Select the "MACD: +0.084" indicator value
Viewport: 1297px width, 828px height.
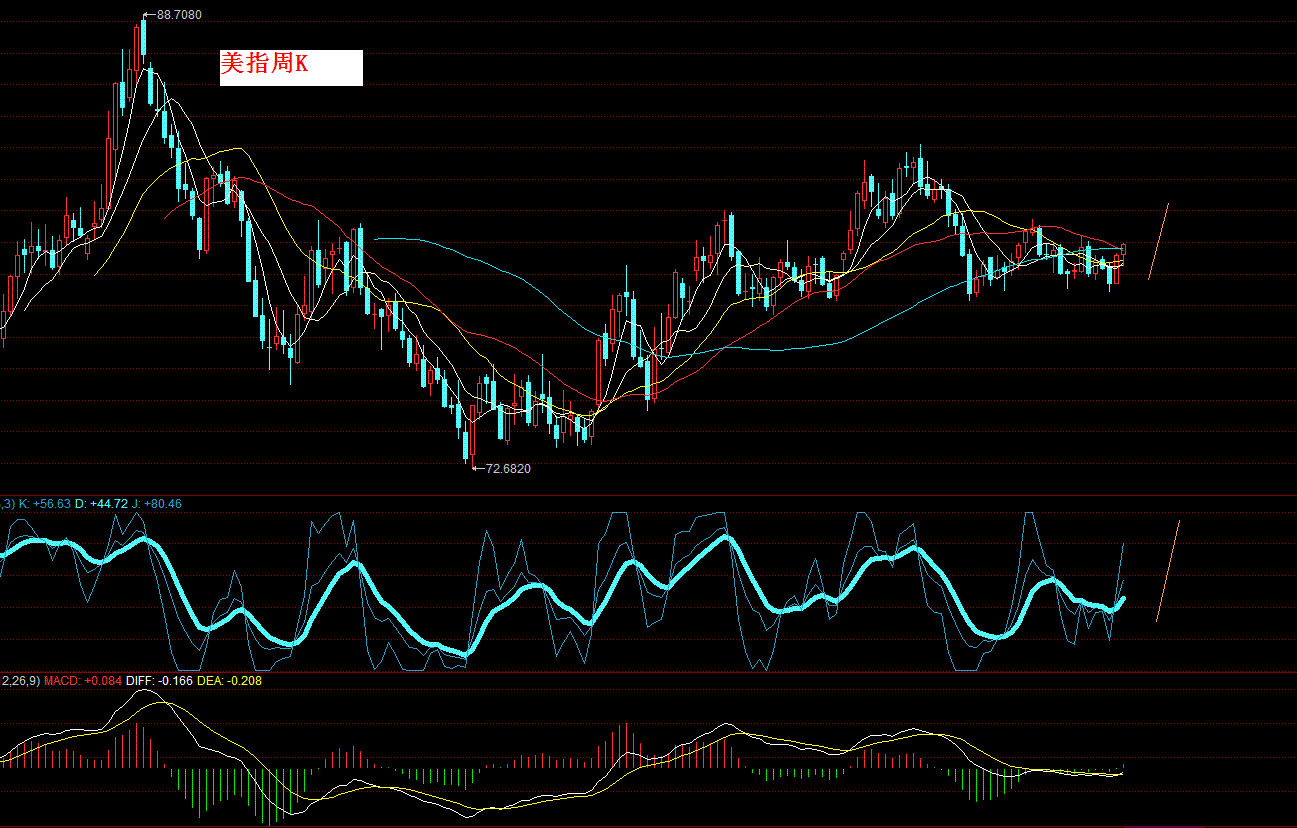tap(83, 681)
